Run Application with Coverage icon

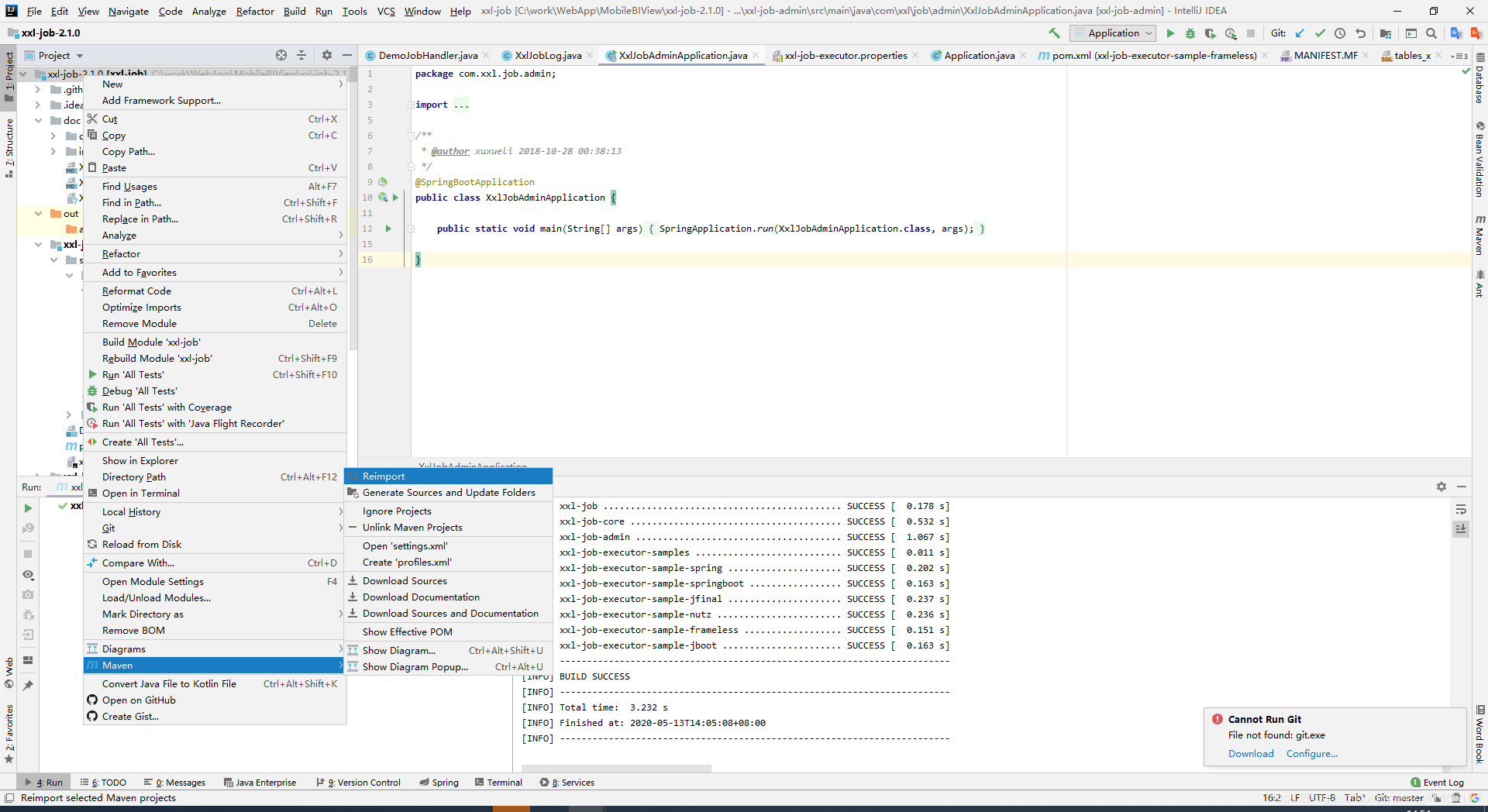[x=1211, y=33]
